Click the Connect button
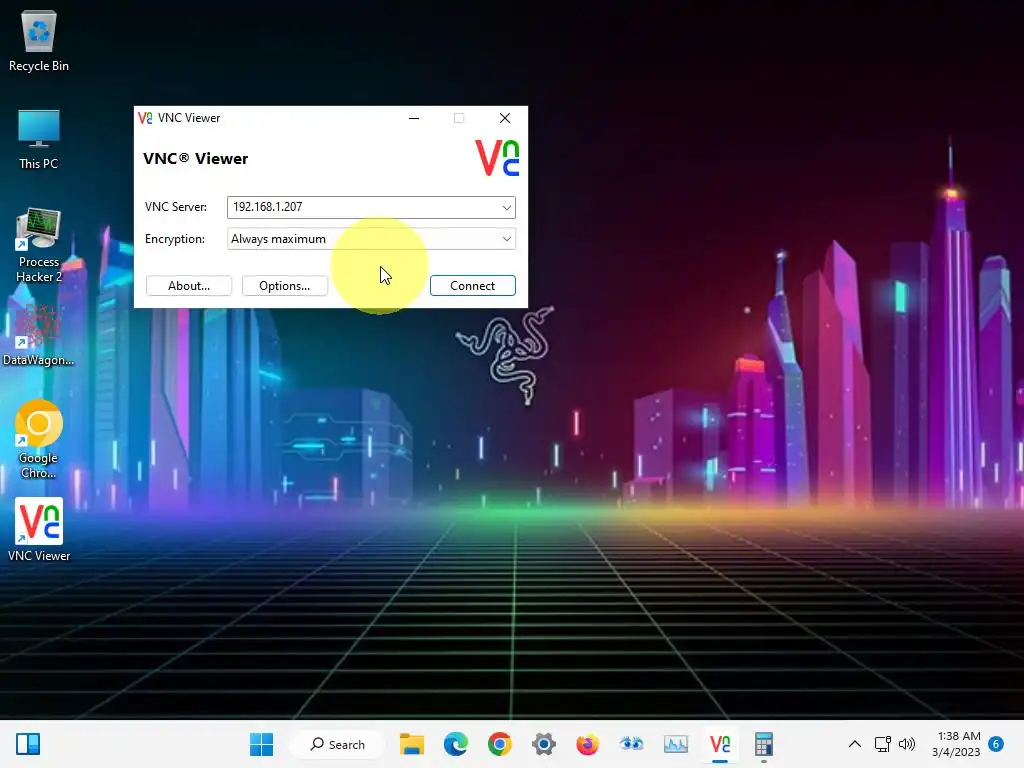The image size is (1024, 768). (473, 286)
